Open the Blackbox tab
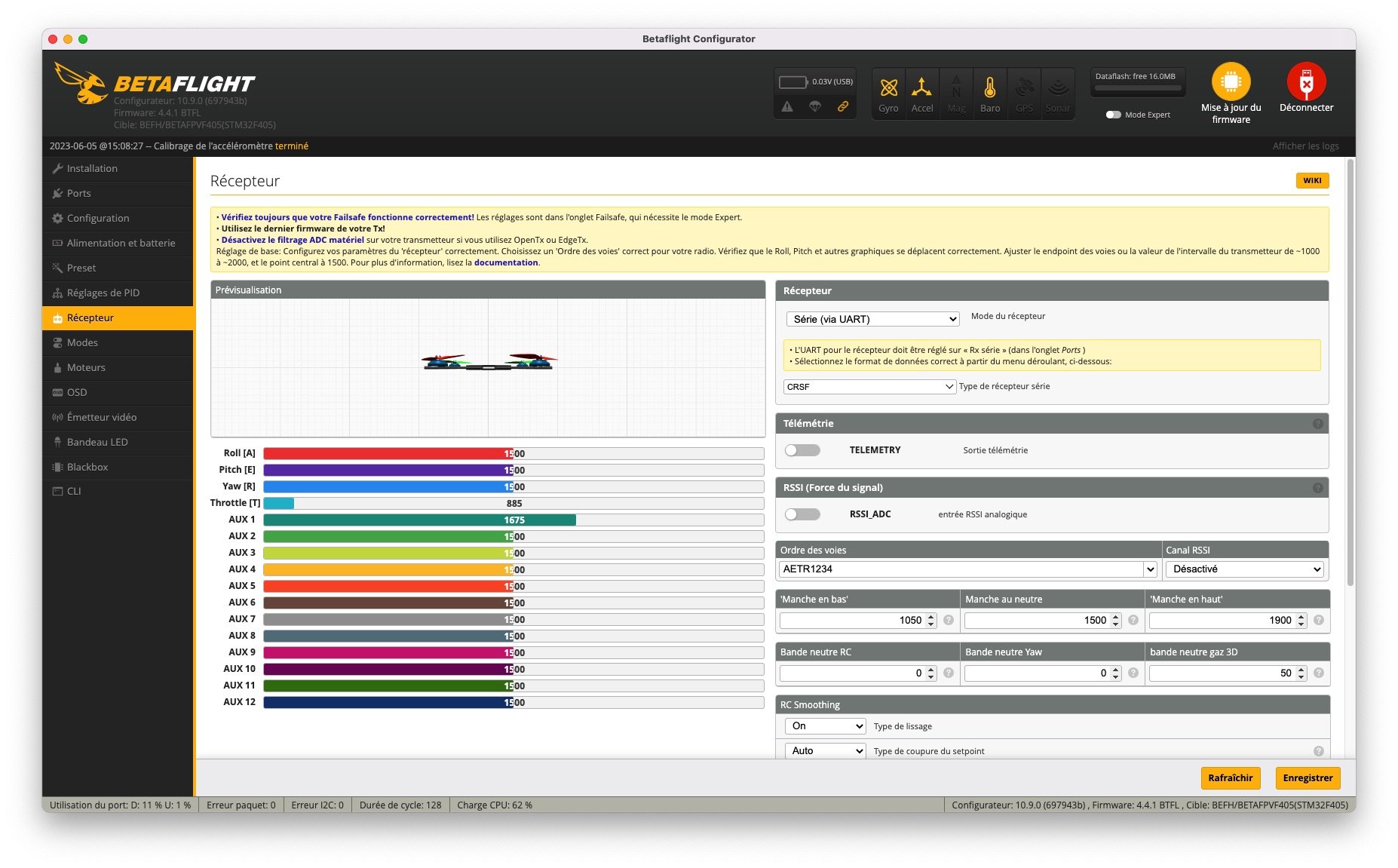Screen dimensions: 1398x868 pyautogui.click(x=118, y=468)
